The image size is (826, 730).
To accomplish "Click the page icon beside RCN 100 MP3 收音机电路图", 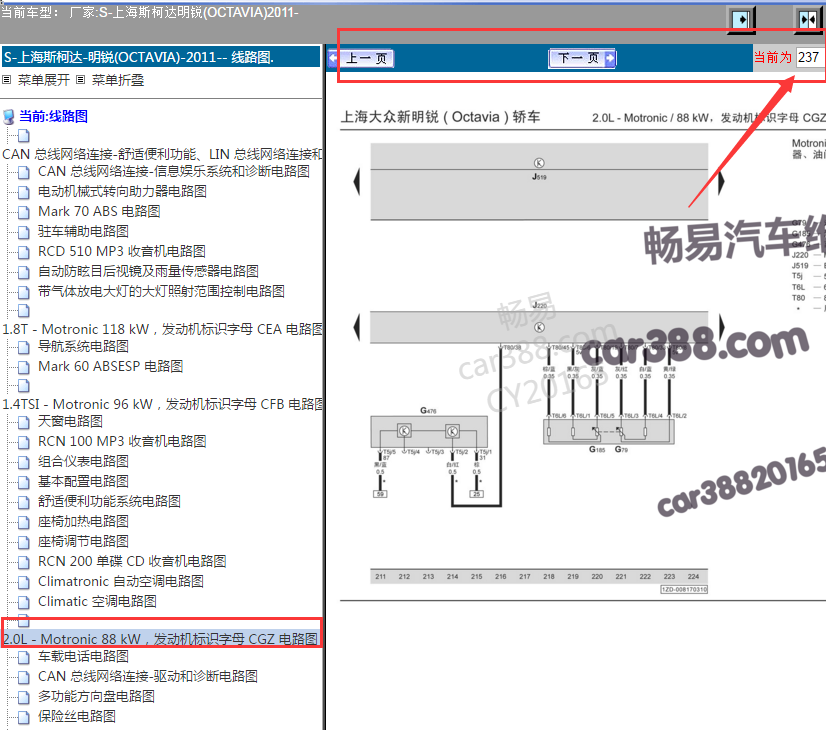I will tap(24, 442).
